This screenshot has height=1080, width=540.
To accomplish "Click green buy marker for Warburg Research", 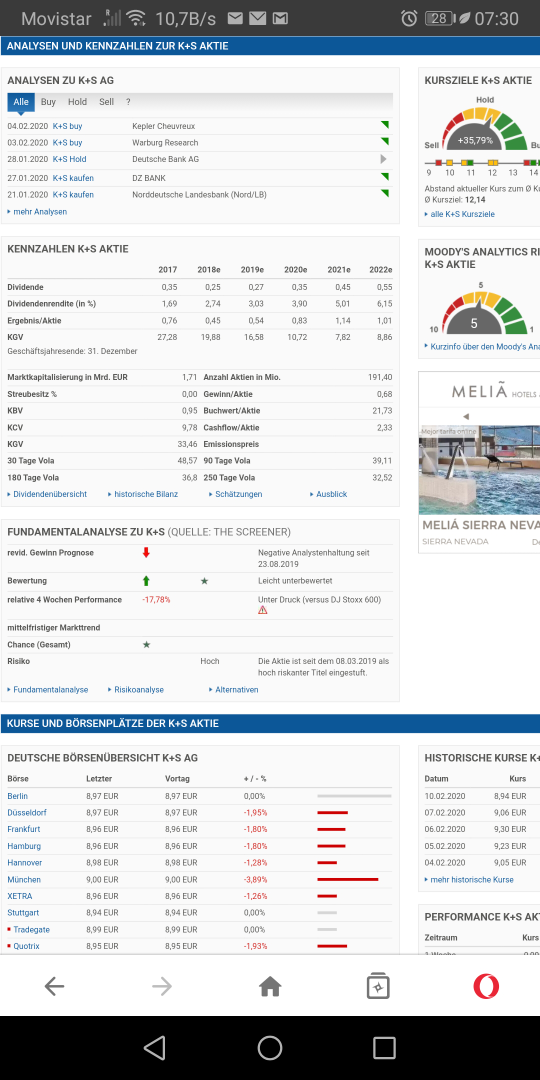I will [x=384, y=141].
